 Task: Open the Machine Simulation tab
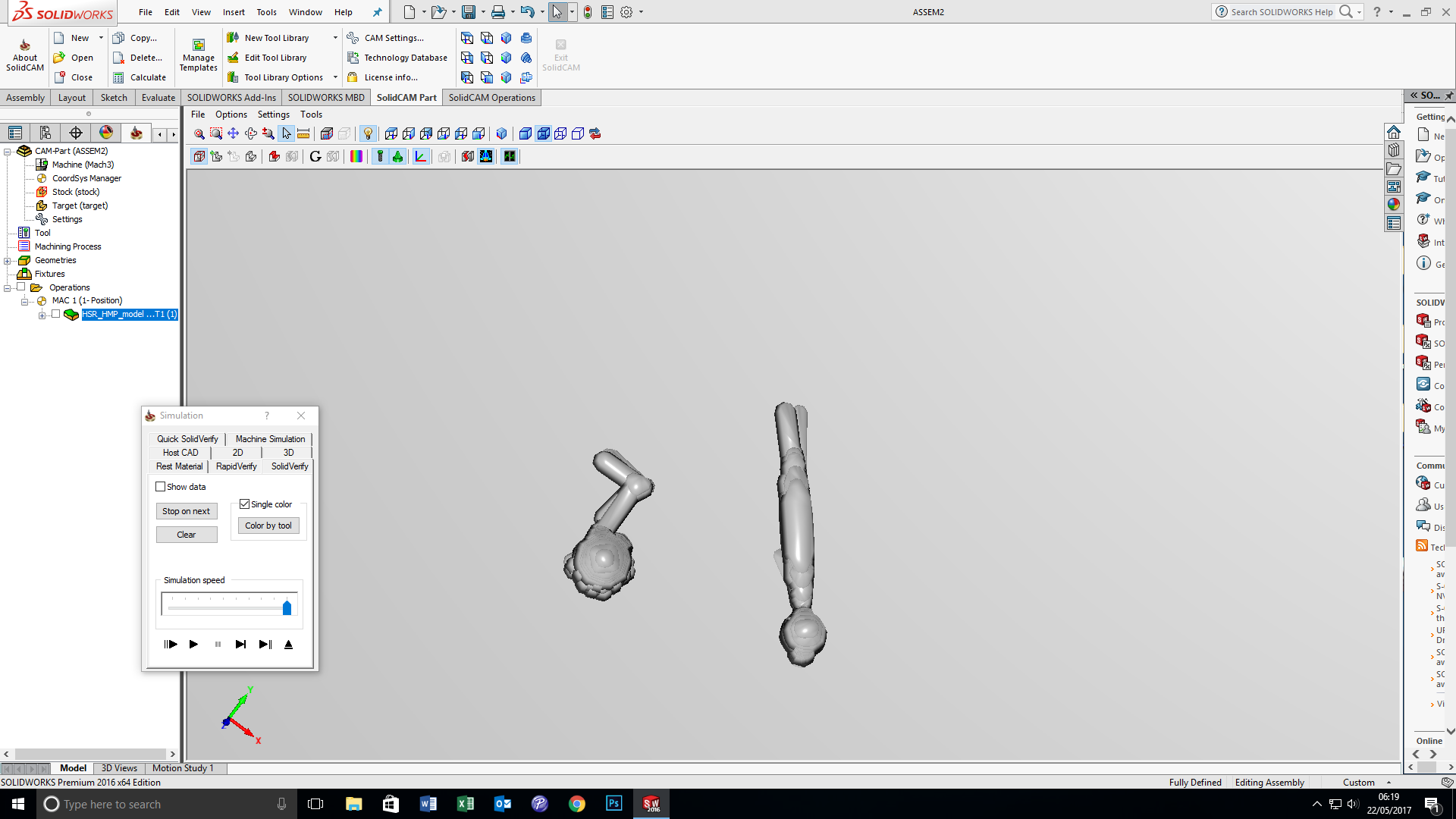[270, 438]
